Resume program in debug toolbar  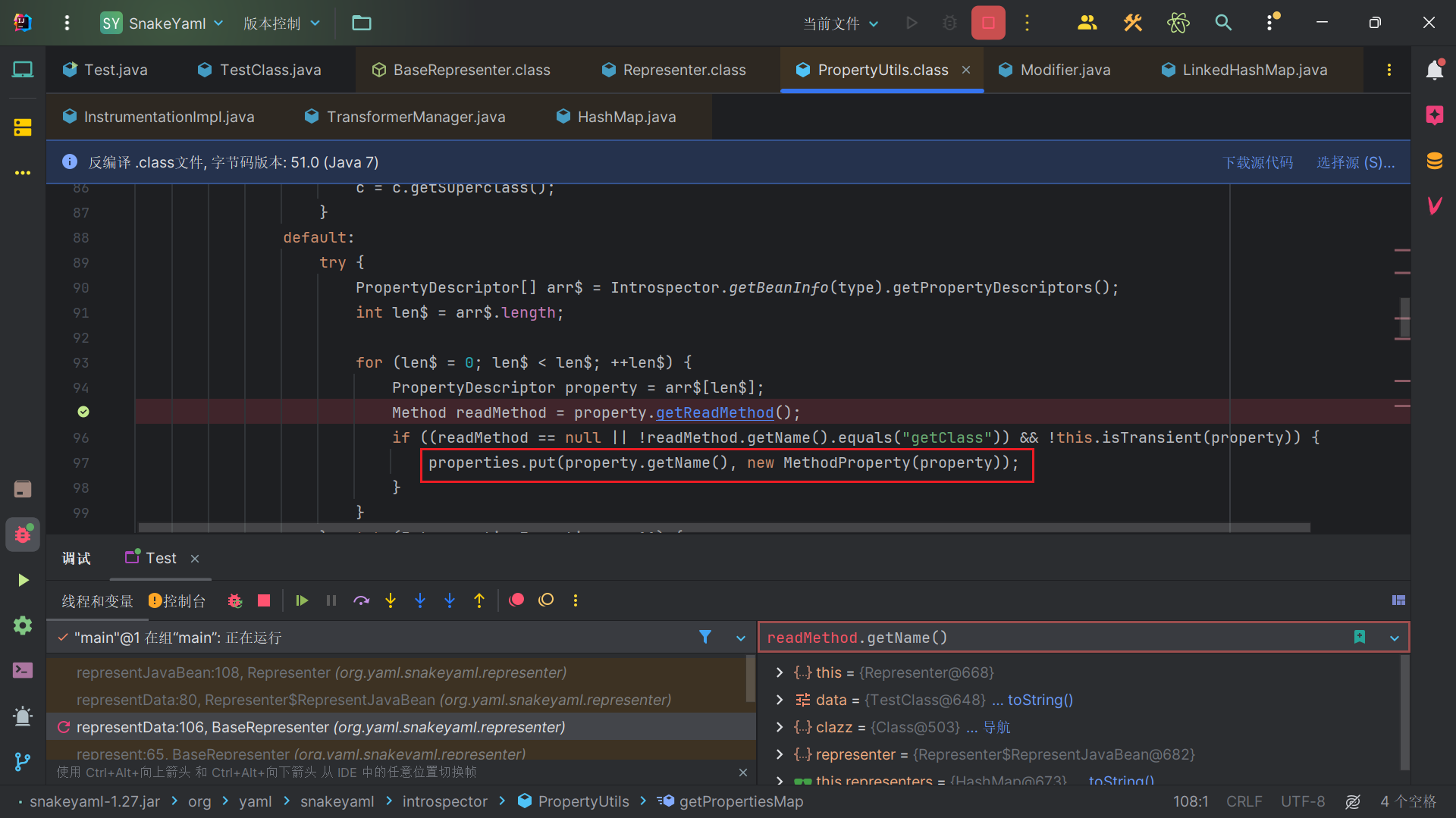click(302, 600)
